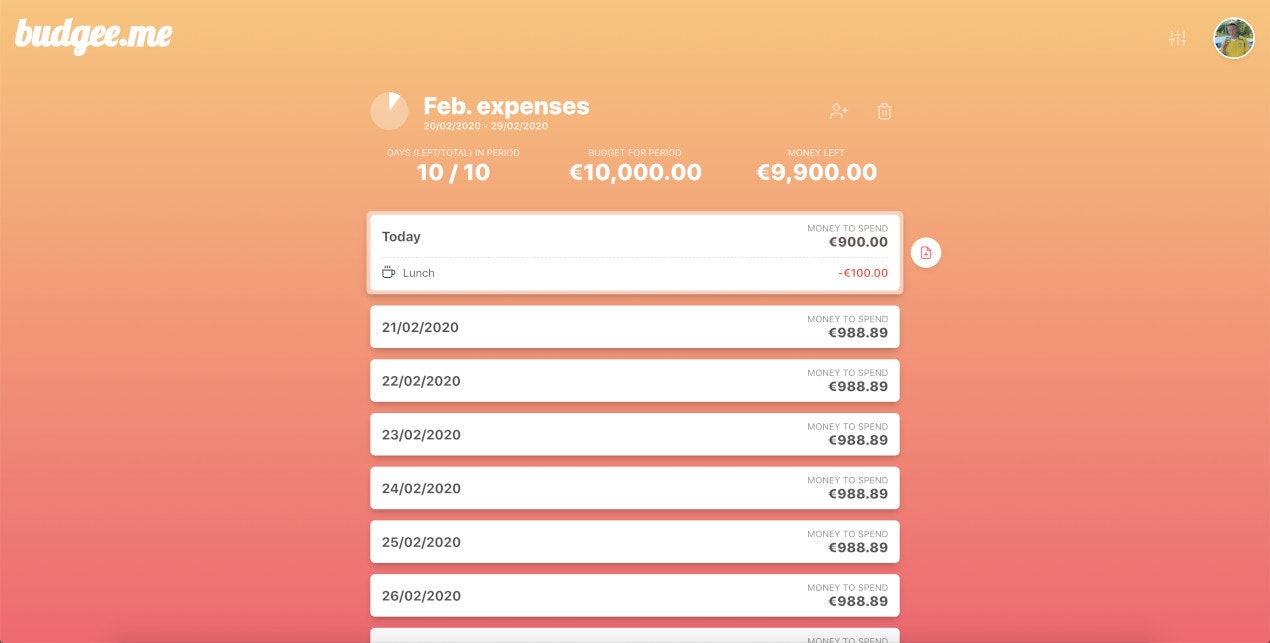Expand the 22/02/2020 day card

(x=634, y=381)
